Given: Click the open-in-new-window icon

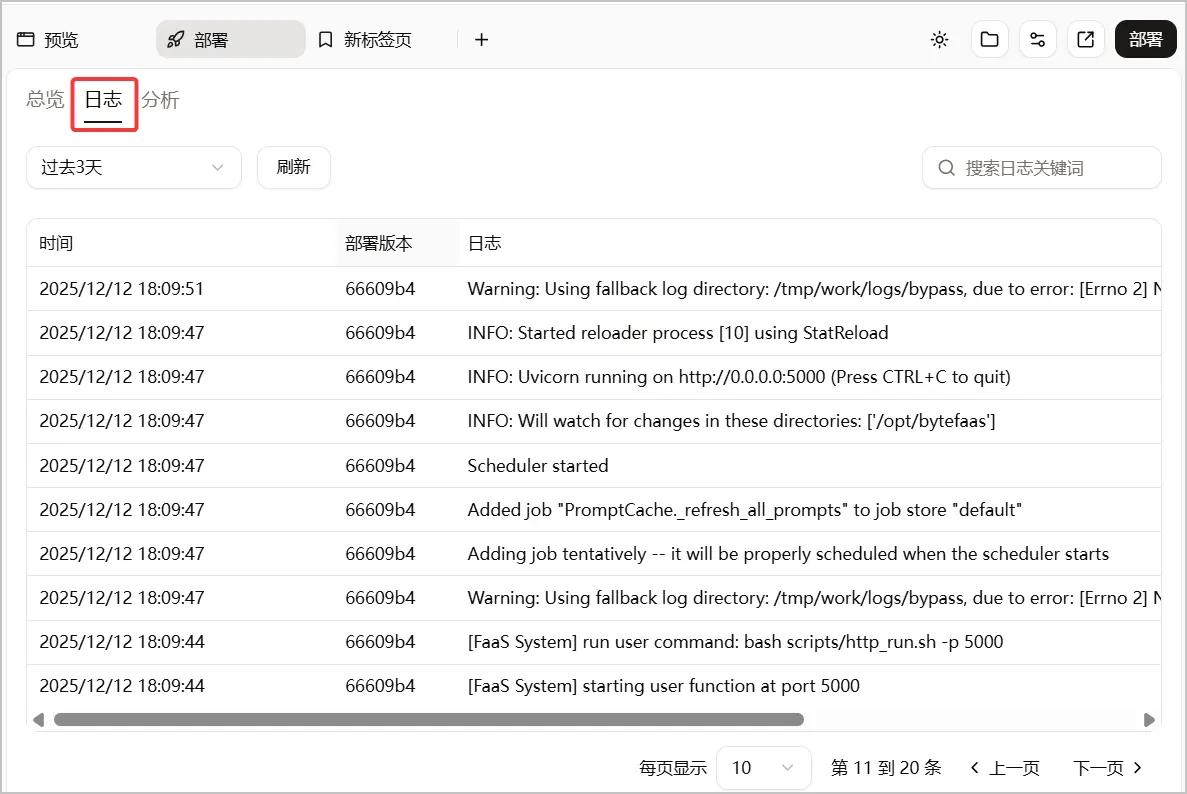Looking at the screenshot, I should point(1086,39).
